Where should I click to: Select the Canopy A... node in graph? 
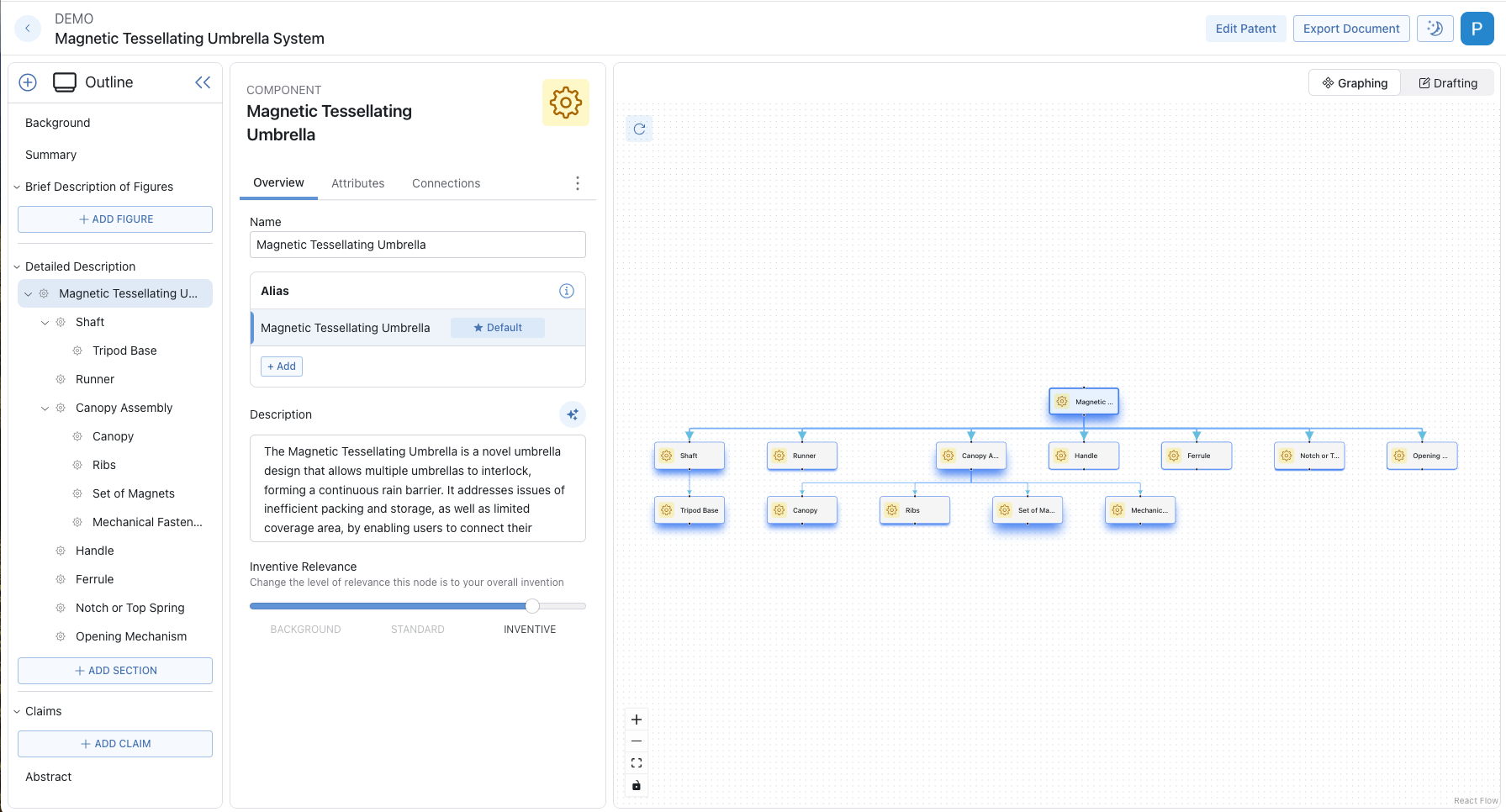(971, 456)
